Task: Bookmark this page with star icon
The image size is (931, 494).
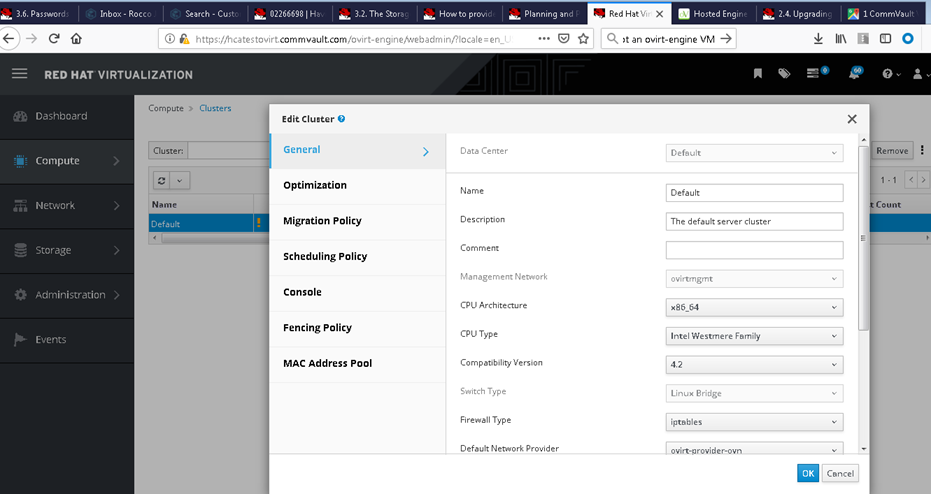Action: tap(583, 39)
